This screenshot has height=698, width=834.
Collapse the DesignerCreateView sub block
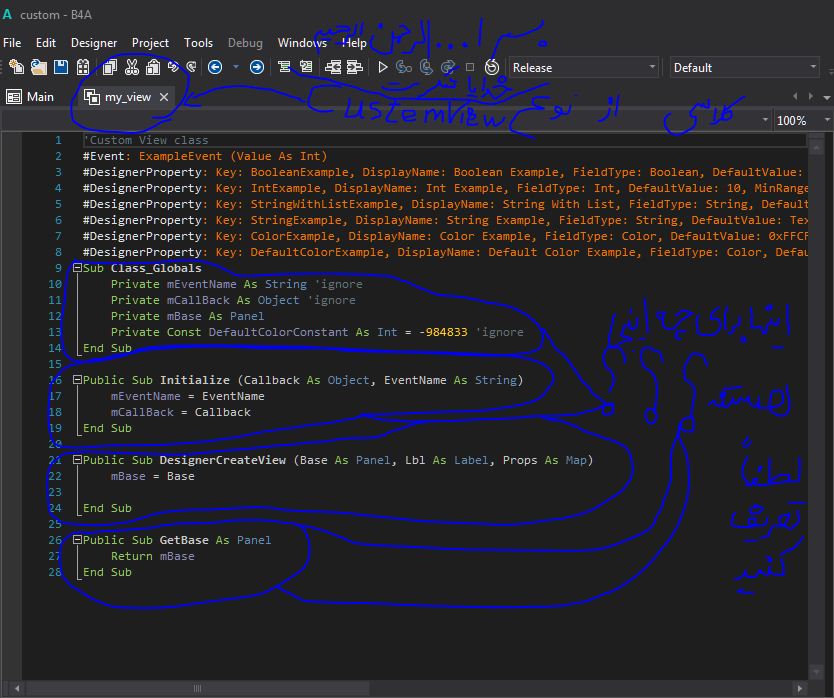[77, 460]
